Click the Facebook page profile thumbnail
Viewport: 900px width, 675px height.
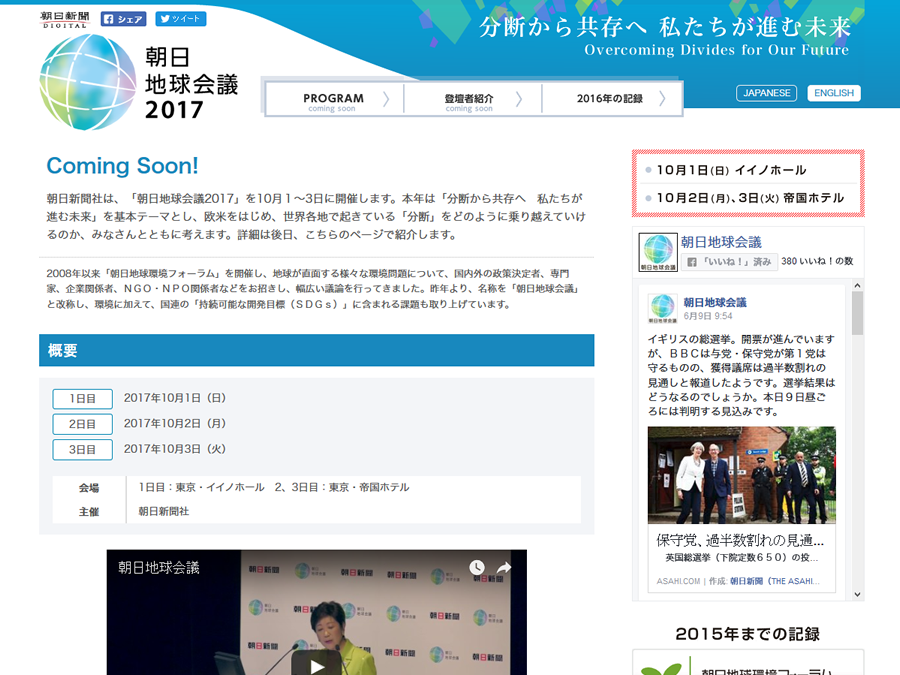658,252
